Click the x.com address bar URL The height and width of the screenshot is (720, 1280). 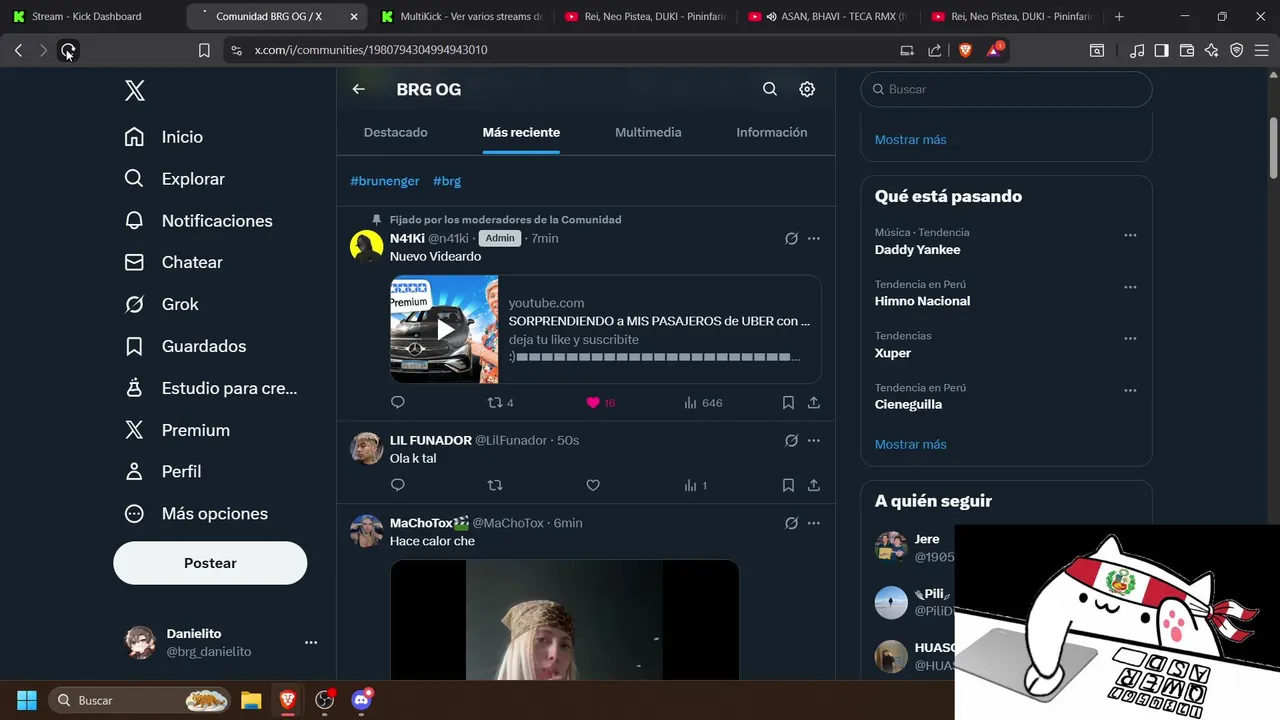[x=371, y=50]
